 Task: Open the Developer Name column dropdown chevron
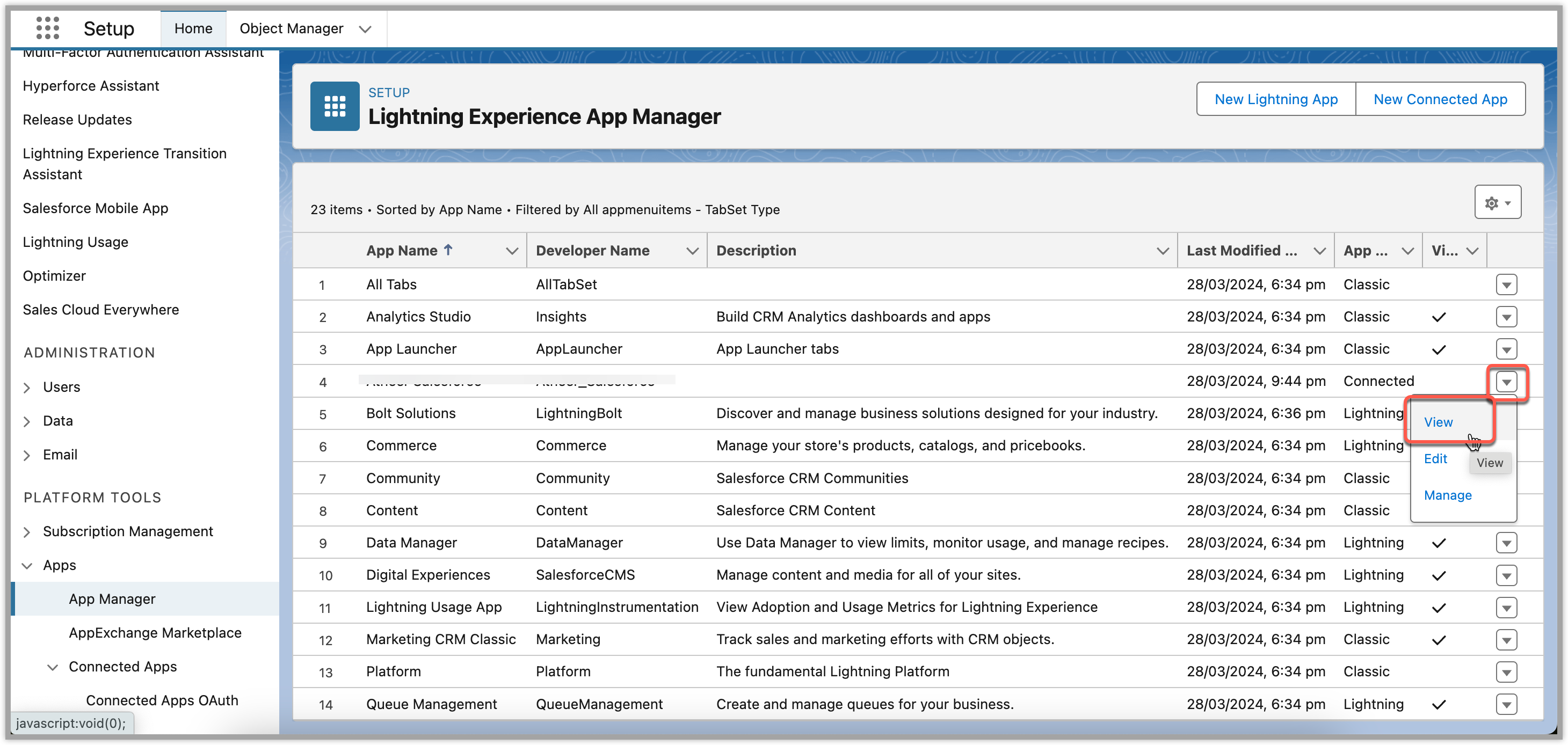point(692,251)
